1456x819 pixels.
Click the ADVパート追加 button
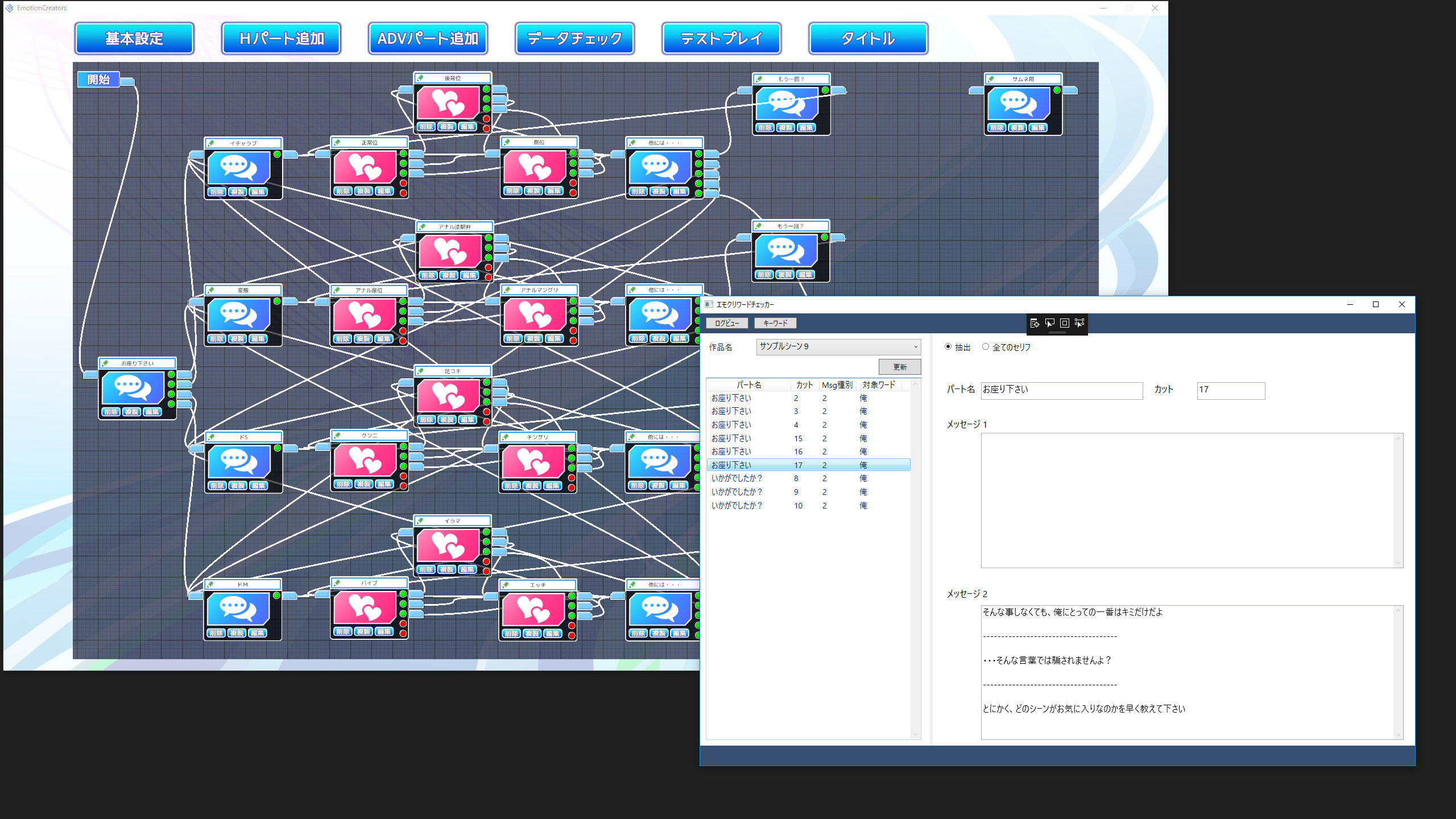point(428,39)
